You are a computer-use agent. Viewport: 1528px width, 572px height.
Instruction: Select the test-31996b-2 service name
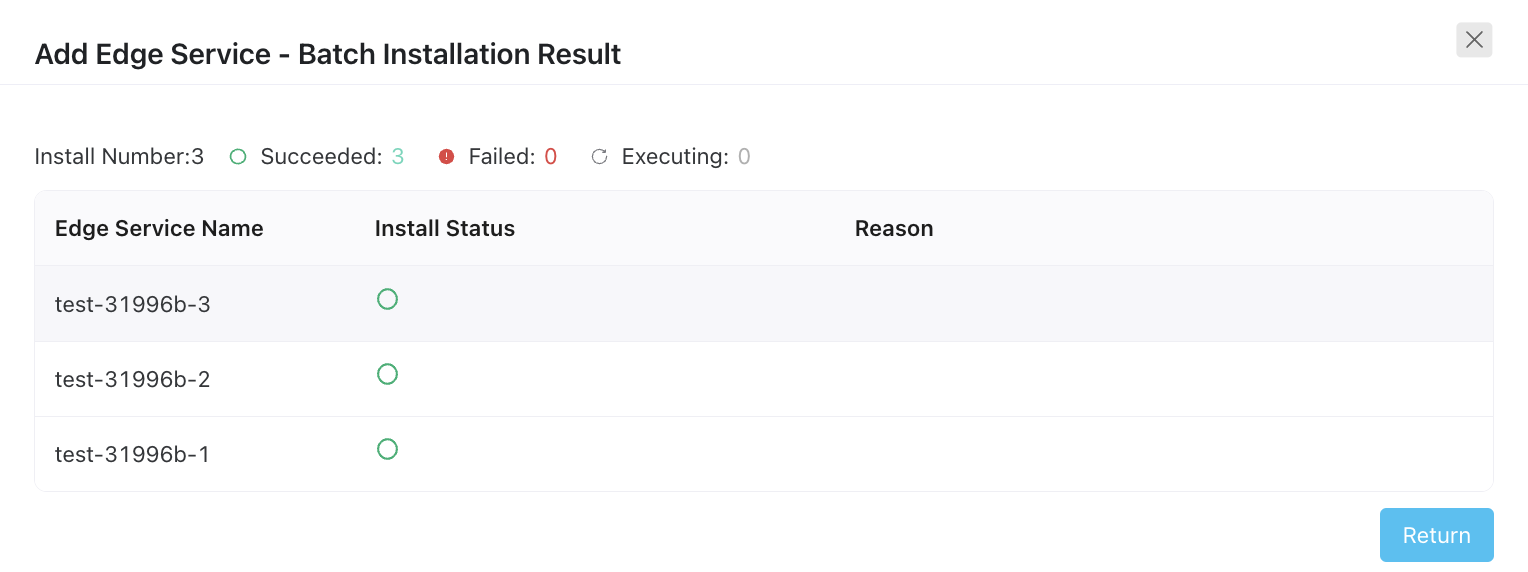tap(133, 379)
